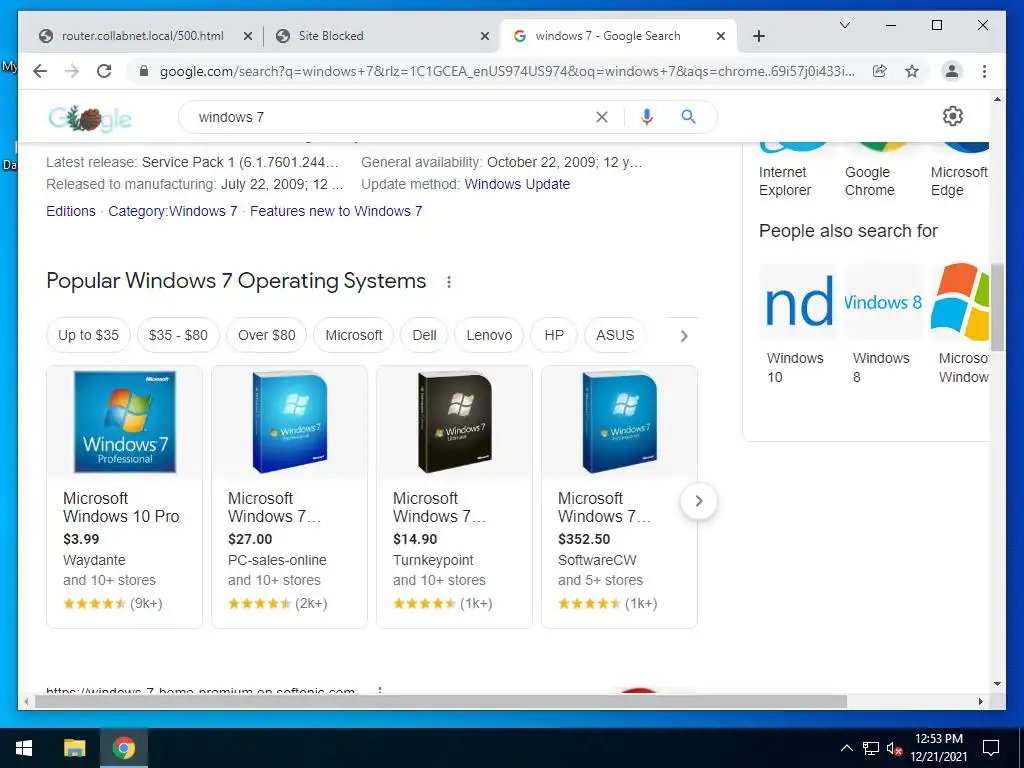Close the Site Blocked tab
The width and height of the screenshot is (1024, 768).
point(485,36)
